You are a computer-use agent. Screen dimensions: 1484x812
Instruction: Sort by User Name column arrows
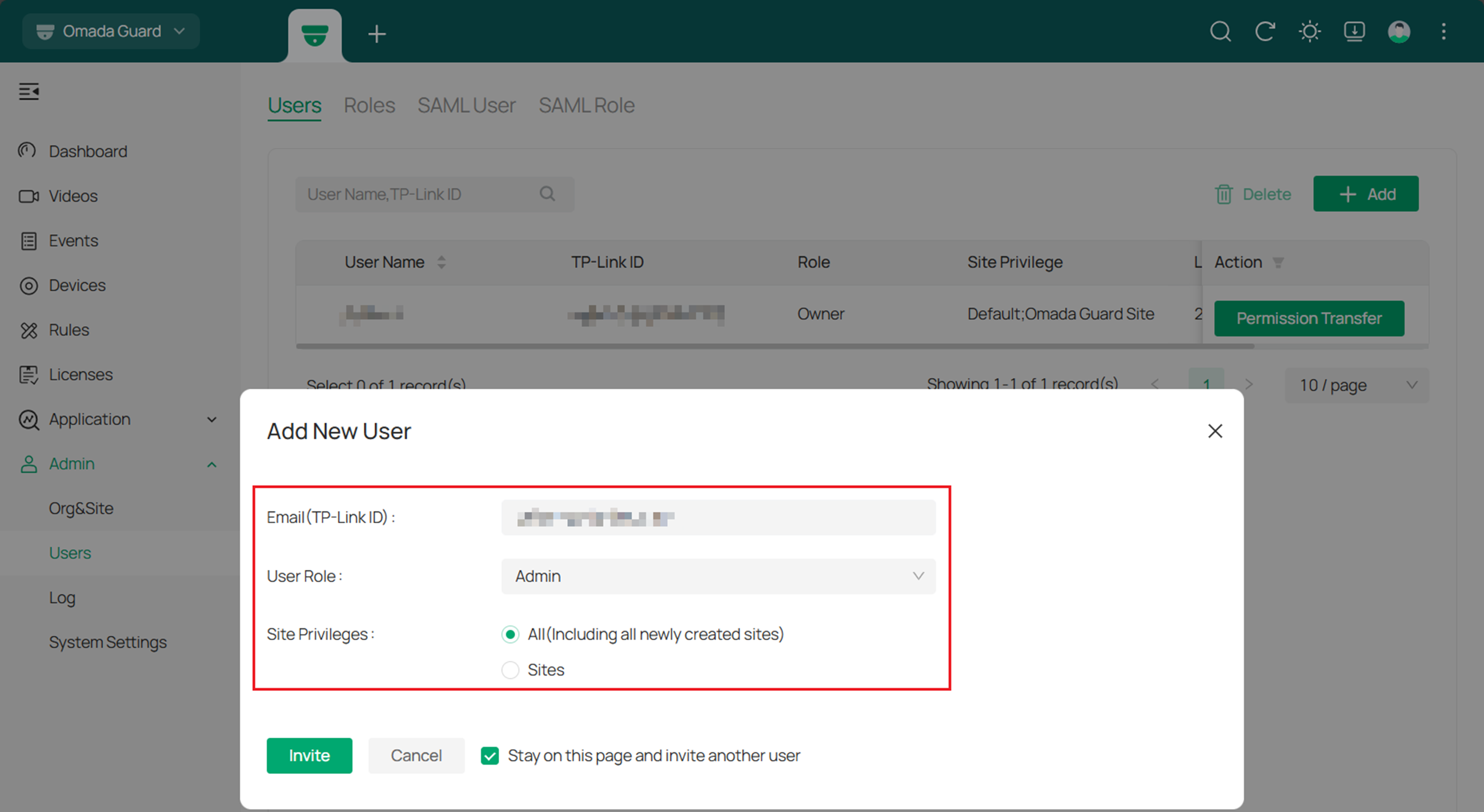coord(442,263)
